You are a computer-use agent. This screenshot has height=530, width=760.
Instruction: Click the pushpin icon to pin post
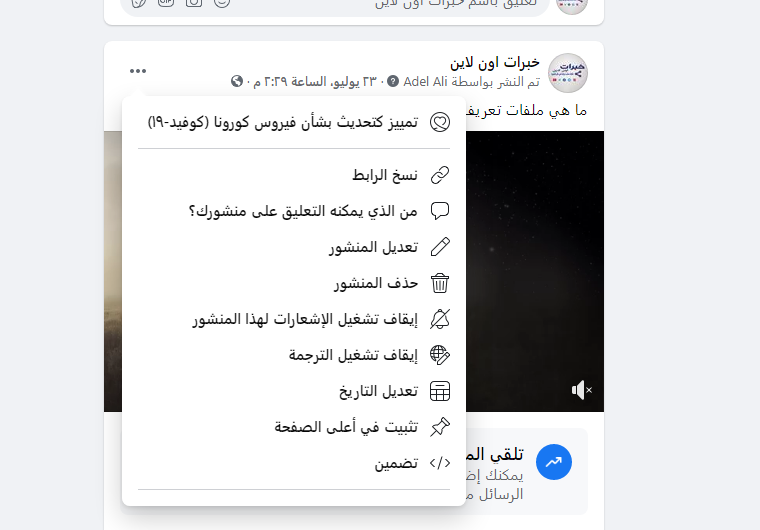pyautogui.click(x=440, y=427)
